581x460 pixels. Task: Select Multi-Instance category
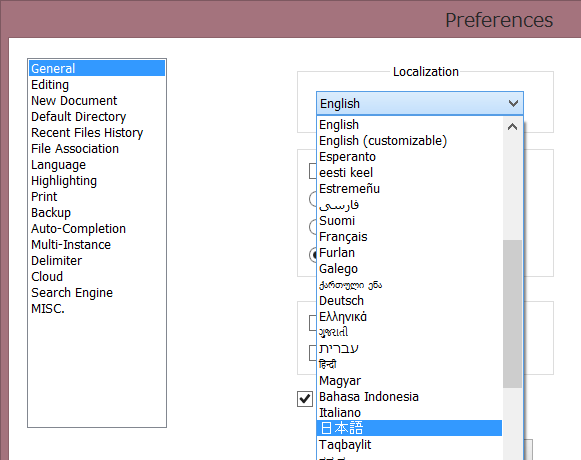tap(97, 244)
